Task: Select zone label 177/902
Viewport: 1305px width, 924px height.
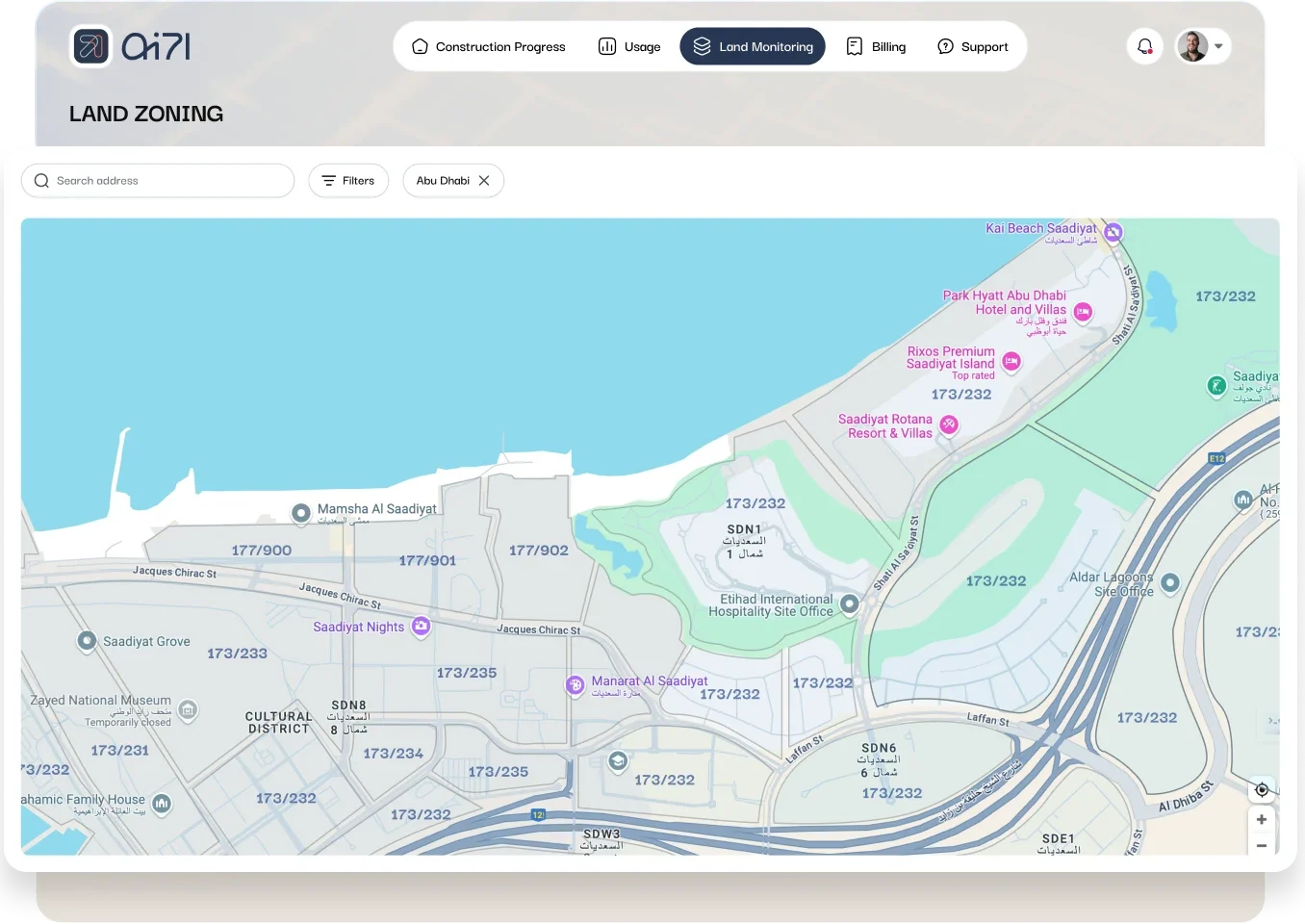Action: [539, 551]
